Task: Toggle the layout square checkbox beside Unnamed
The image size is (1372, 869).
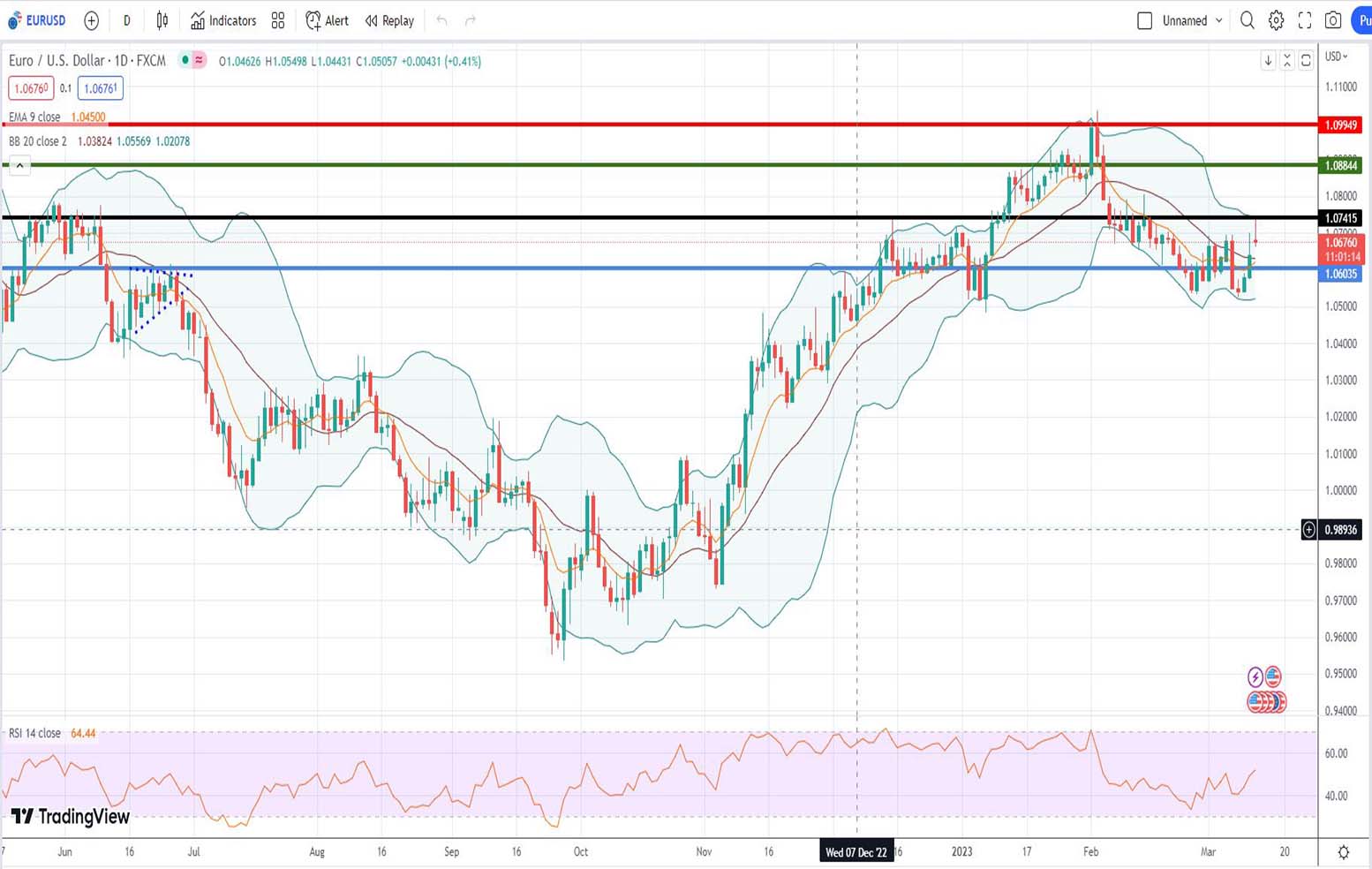Action: point(1144,20)
